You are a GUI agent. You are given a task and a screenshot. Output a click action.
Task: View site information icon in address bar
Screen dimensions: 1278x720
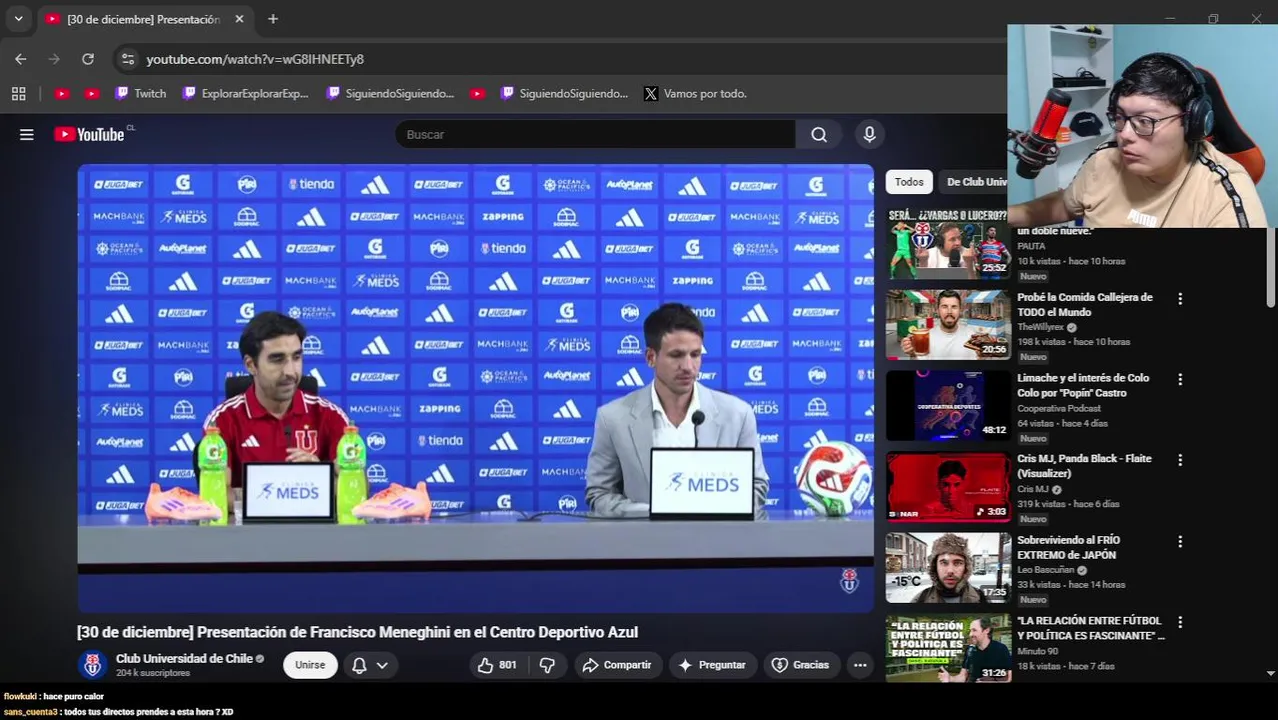[127, 59]
